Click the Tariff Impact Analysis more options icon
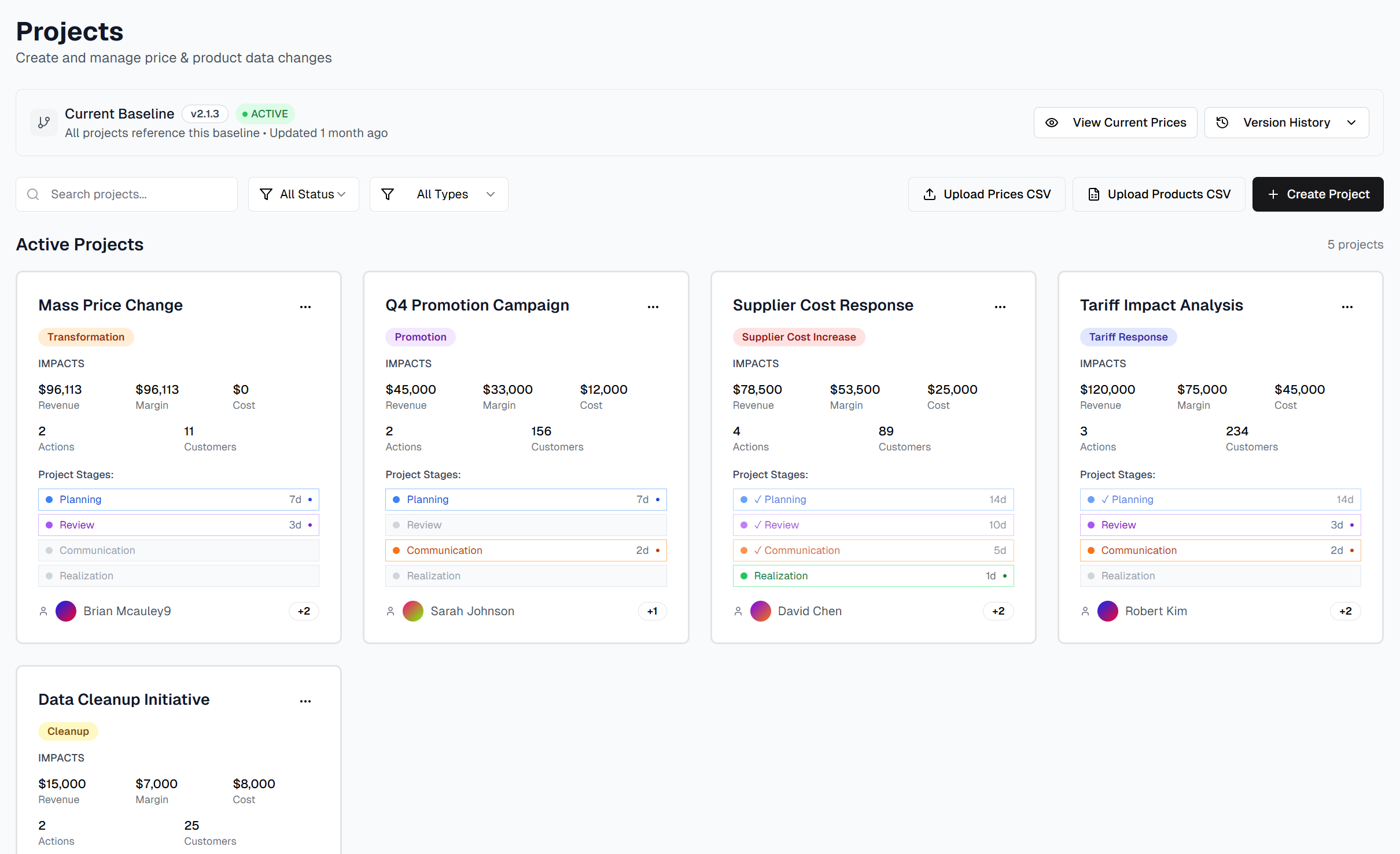This screenshot has width=1400, height=854. pyautogui.click(x=1347, y=307)
